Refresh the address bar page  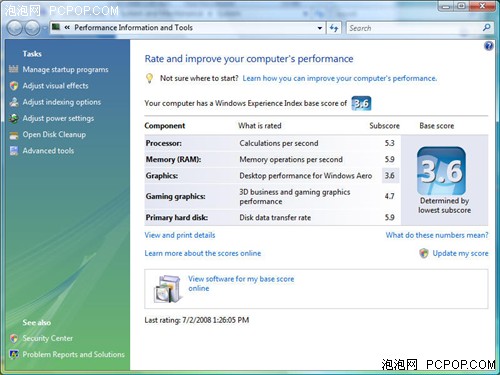coord(334,28)
